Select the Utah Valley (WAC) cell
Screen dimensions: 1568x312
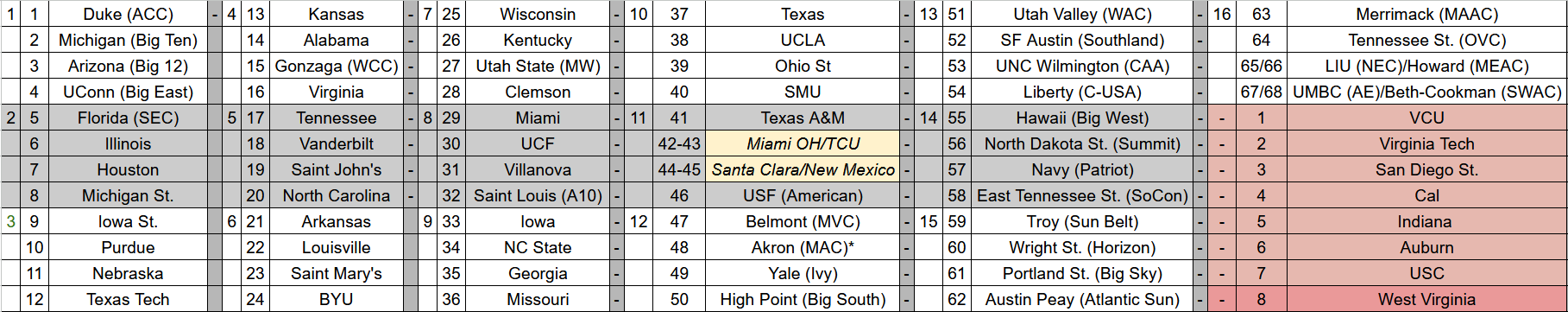[x=1082, y=14]
